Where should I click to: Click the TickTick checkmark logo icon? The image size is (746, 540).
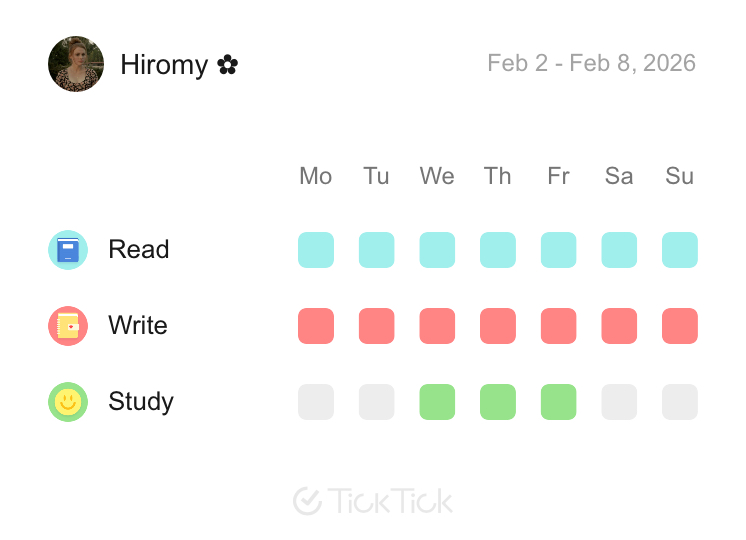307,501
